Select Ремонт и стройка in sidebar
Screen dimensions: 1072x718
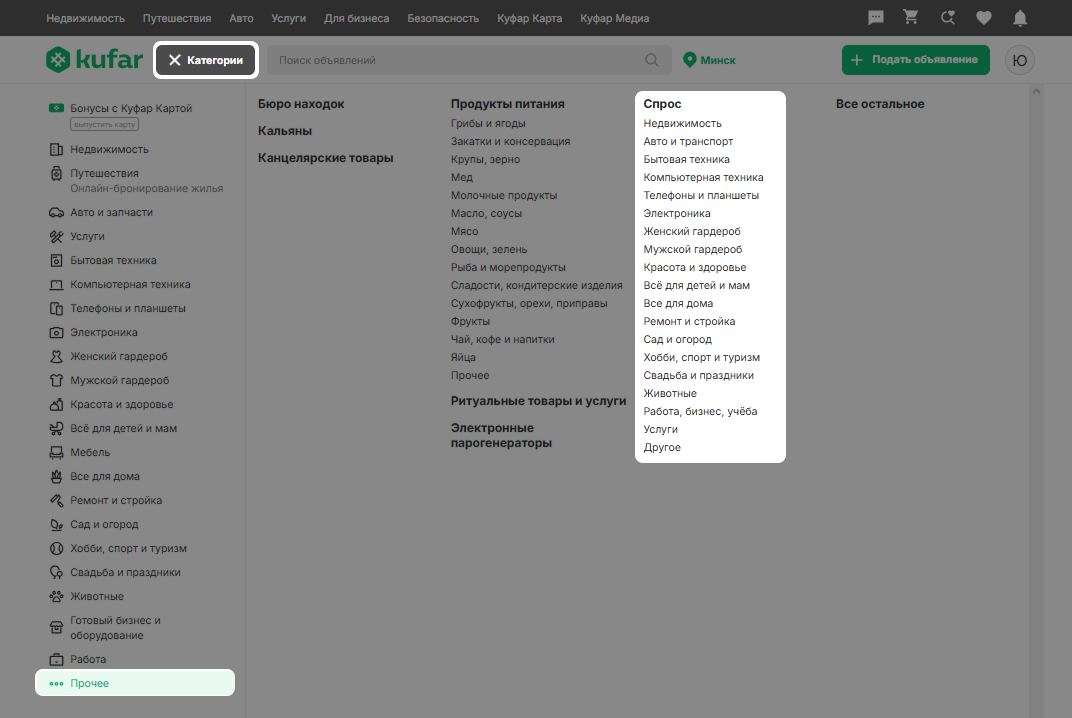tap(116, 501)
